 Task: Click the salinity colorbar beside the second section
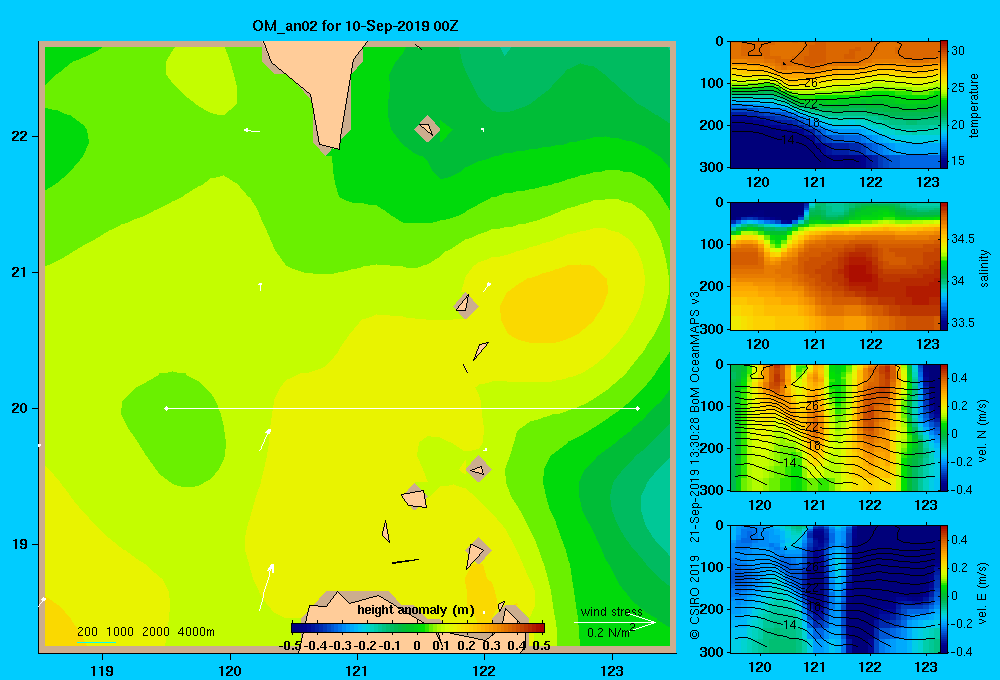(943, 266)
